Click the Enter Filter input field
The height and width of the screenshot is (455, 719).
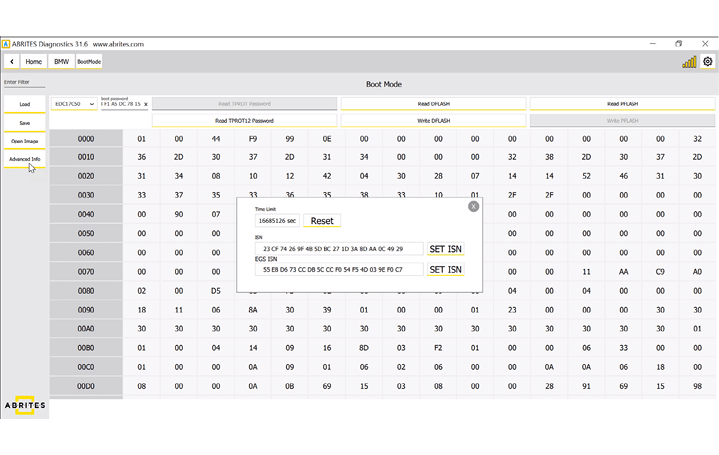(x=24, y=83)
